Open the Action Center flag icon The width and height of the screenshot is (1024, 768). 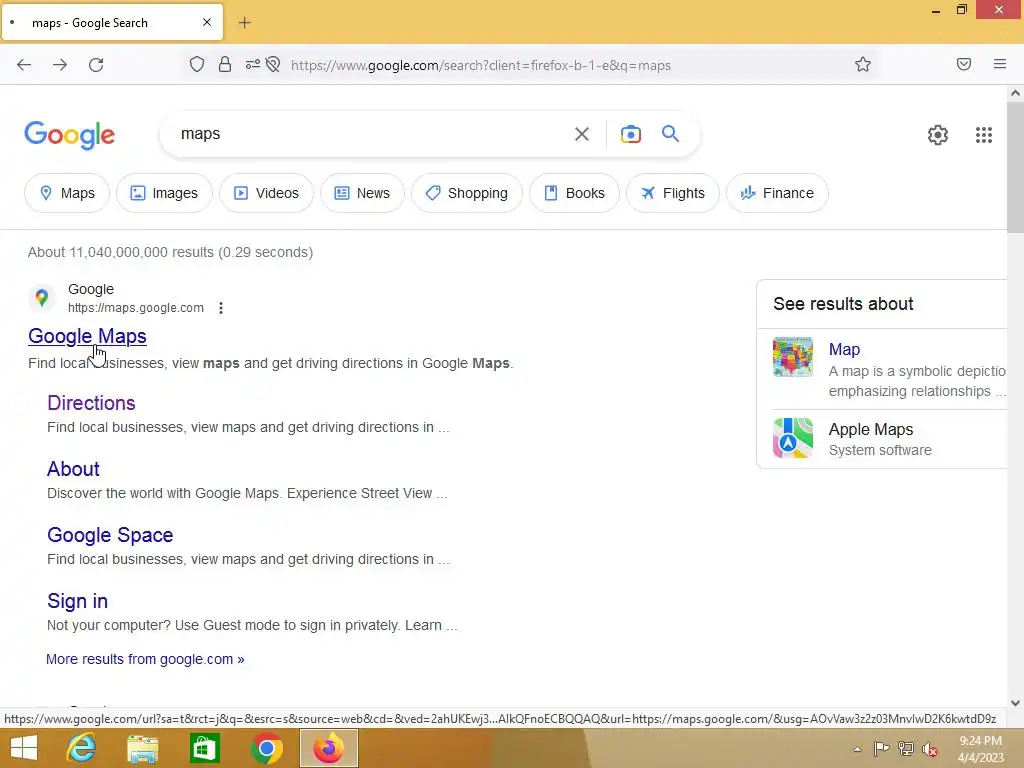(x=881, y=749)
